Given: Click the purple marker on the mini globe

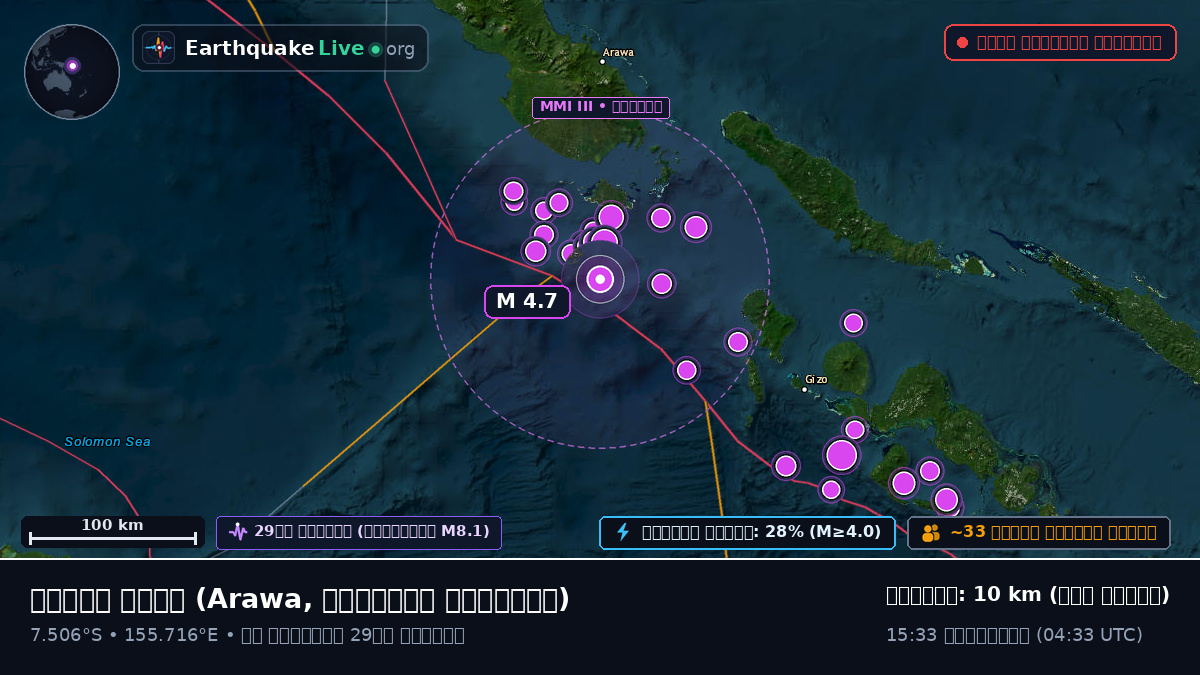Looking at the screenshot, I should [x=72, y=66].
